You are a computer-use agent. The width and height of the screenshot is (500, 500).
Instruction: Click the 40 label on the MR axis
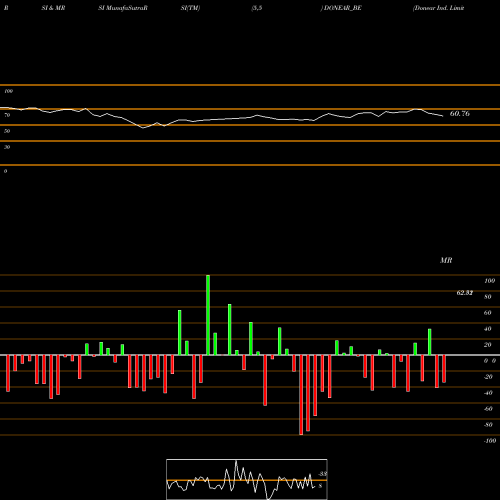(x=488, y=329)
